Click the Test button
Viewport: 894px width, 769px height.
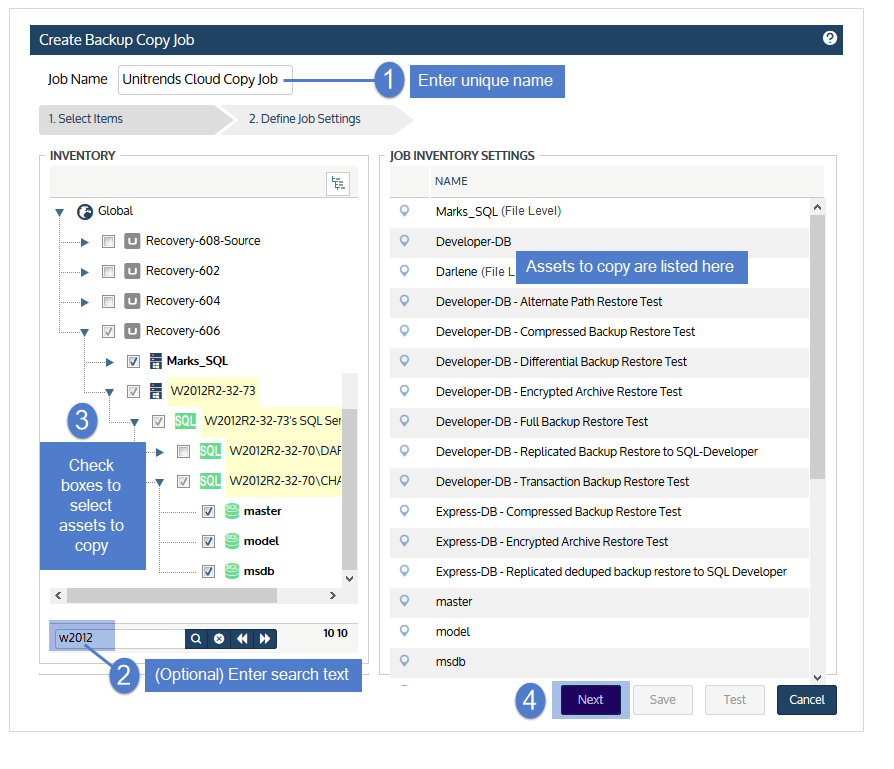click(734, 699)
